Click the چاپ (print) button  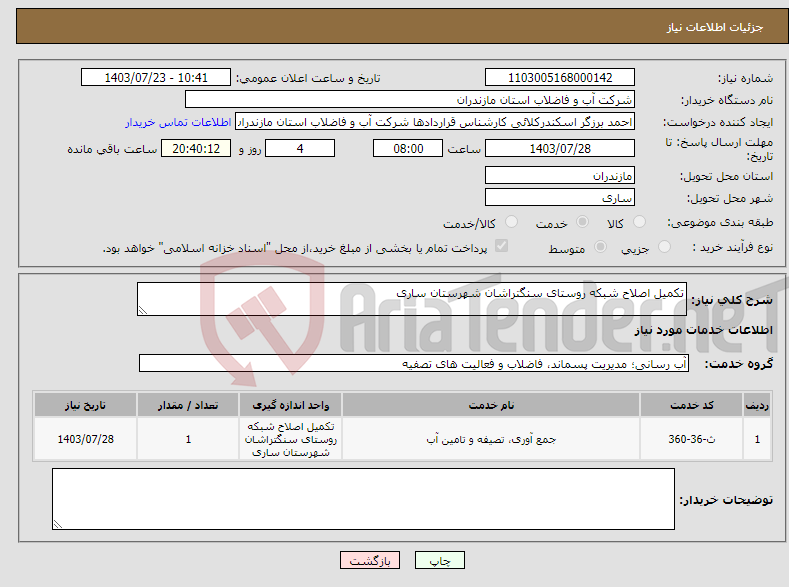[439, 560]
